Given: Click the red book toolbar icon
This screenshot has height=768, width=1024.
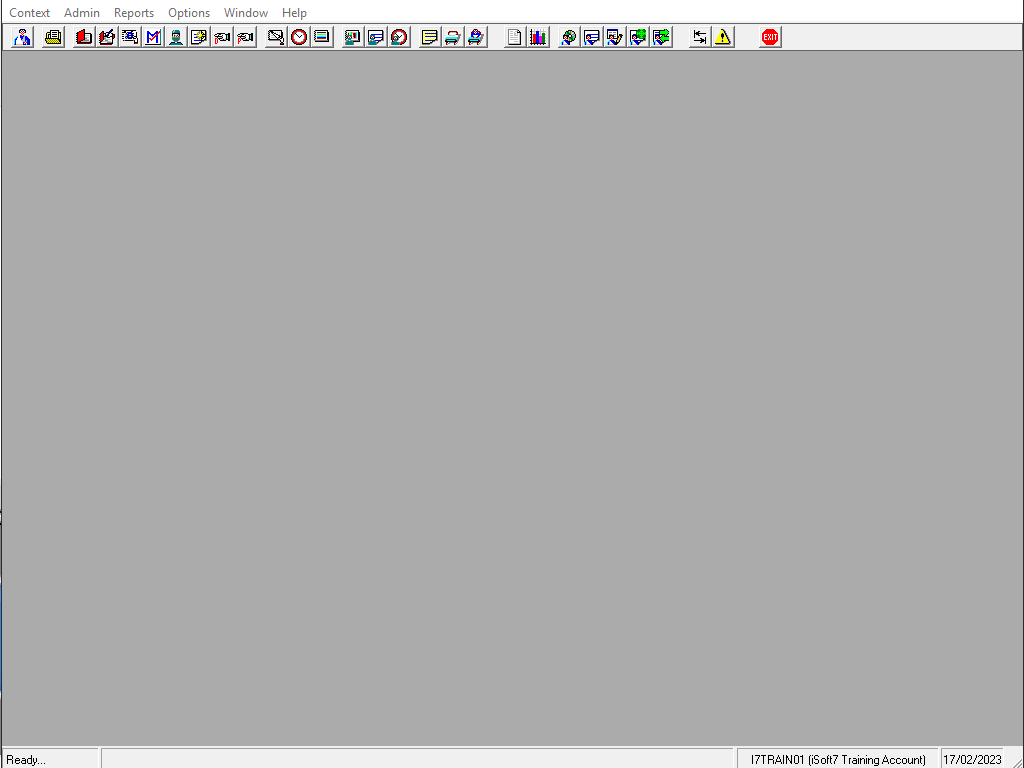Looking at the screenshot, I should 84,37.
